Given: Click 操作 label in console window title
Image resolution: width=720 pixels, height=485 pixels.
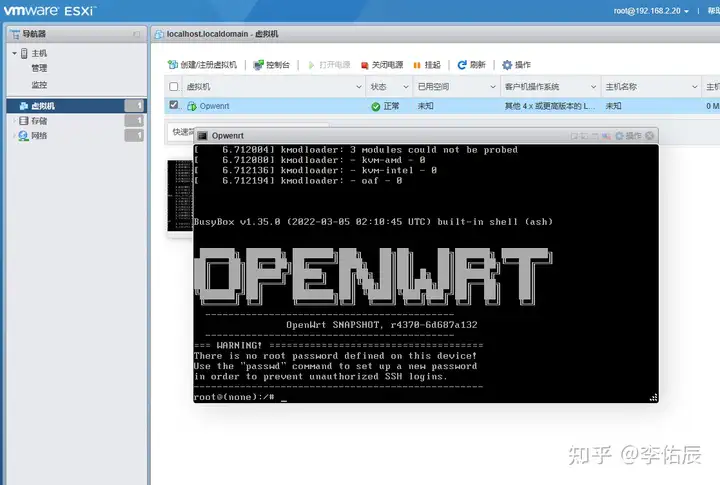Looking at the screenshot, I should pyautogui.click(x=633, y=135).
